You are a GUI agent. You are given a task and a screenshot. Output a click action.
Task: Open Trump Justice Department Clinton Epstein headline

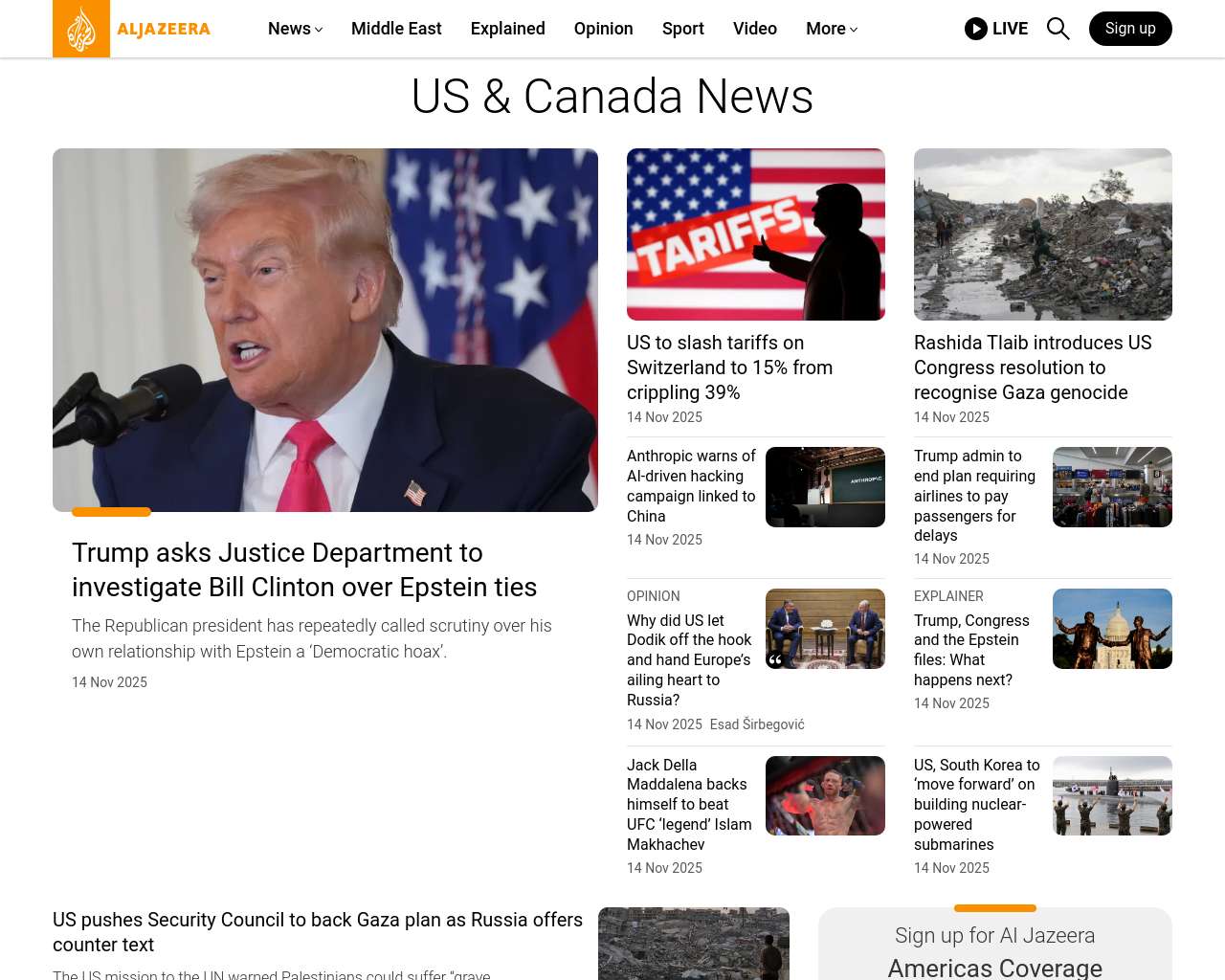point(304,569)
